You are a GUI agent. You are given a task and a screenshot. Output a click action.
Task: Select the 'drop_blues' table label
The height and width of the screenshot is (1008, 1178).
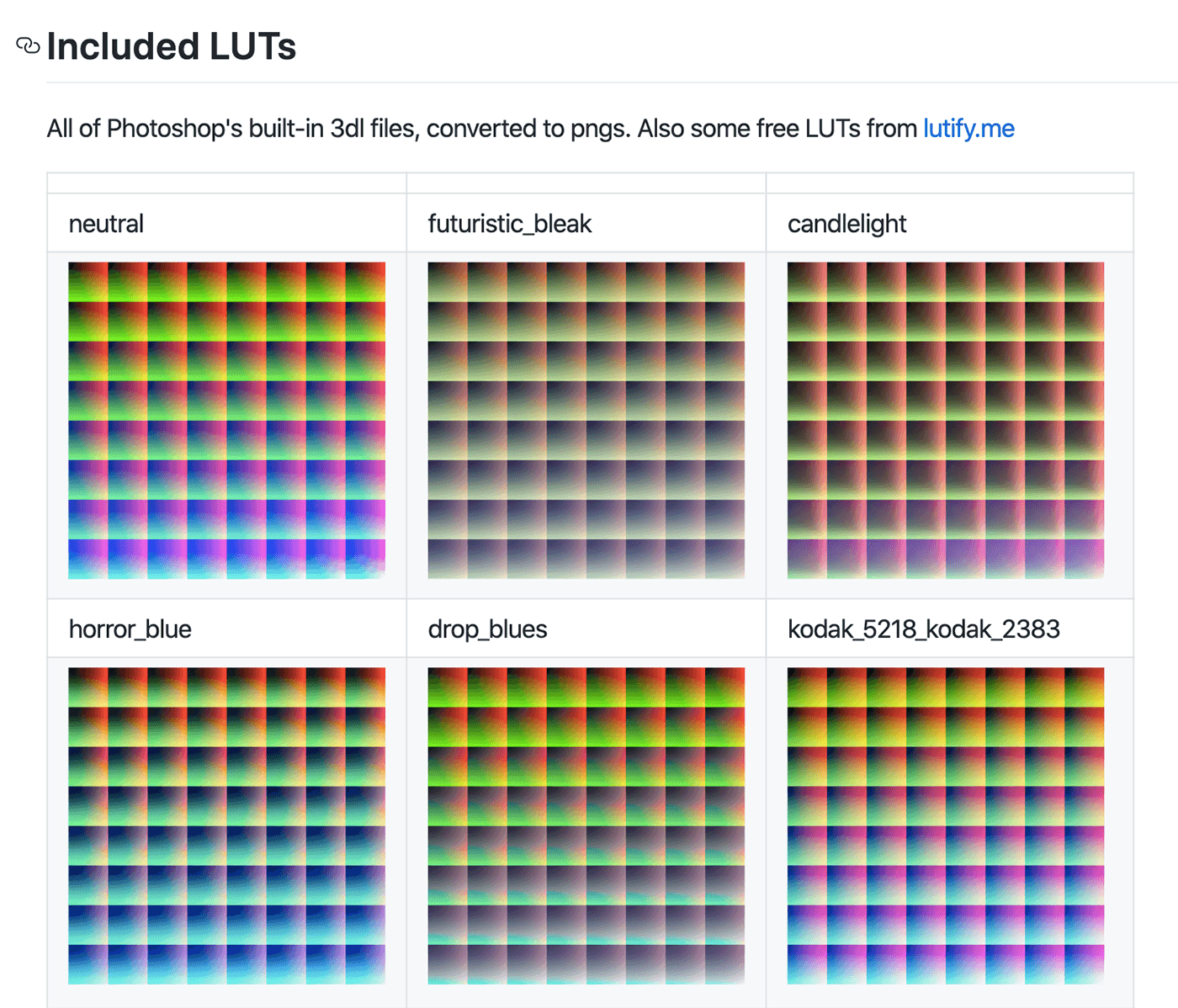(488, 629)
